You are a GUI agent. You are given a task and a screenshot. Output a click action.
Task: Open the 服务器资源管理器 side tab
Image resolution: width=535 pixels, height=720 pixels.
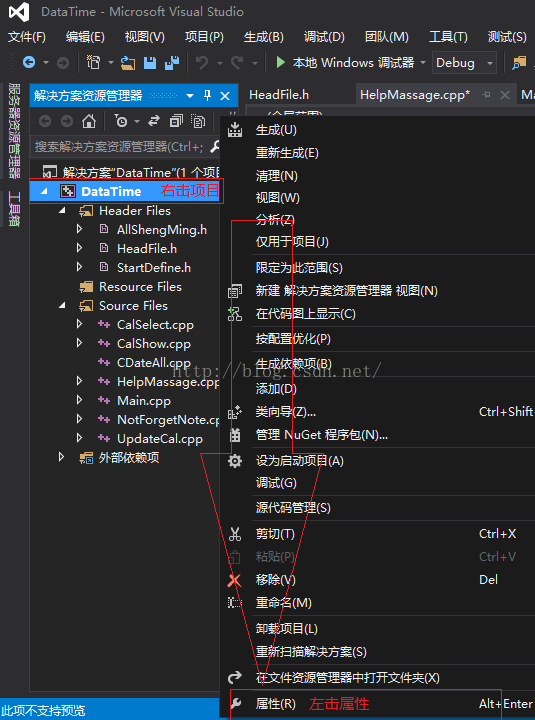15,130
